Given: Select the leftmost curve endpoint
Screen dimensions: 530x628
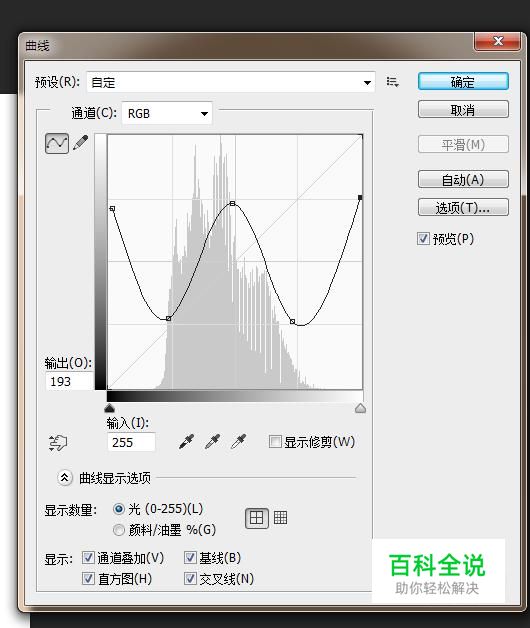Looking at the screenshot, I should point(112,209).
